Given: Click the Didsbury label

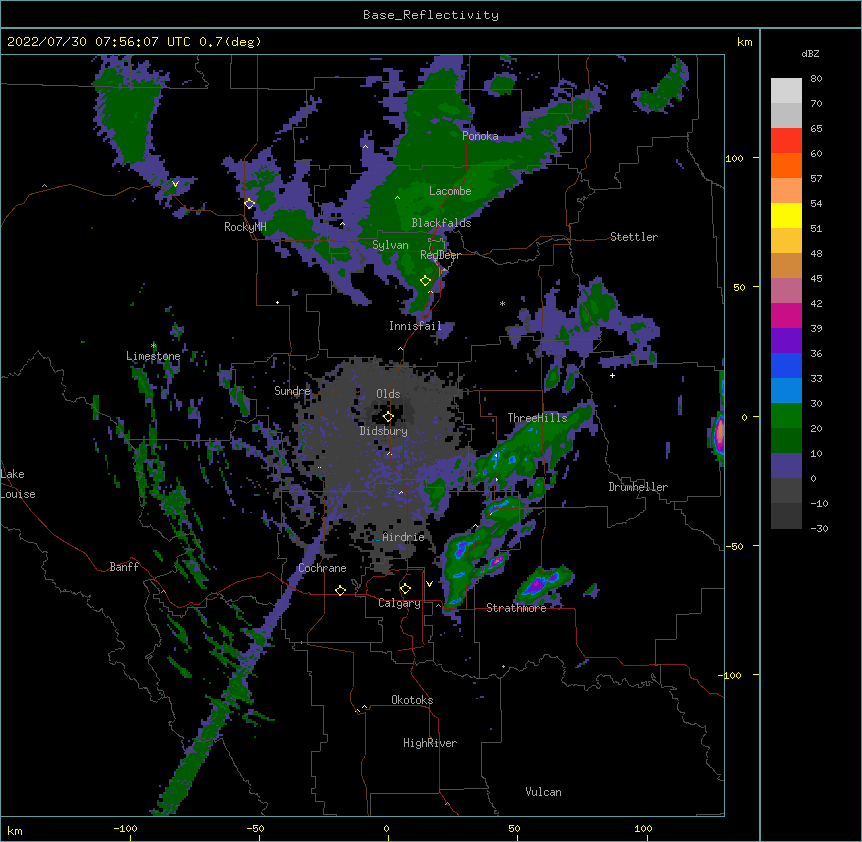Looking at the screenshot, I should coord(383,431).
